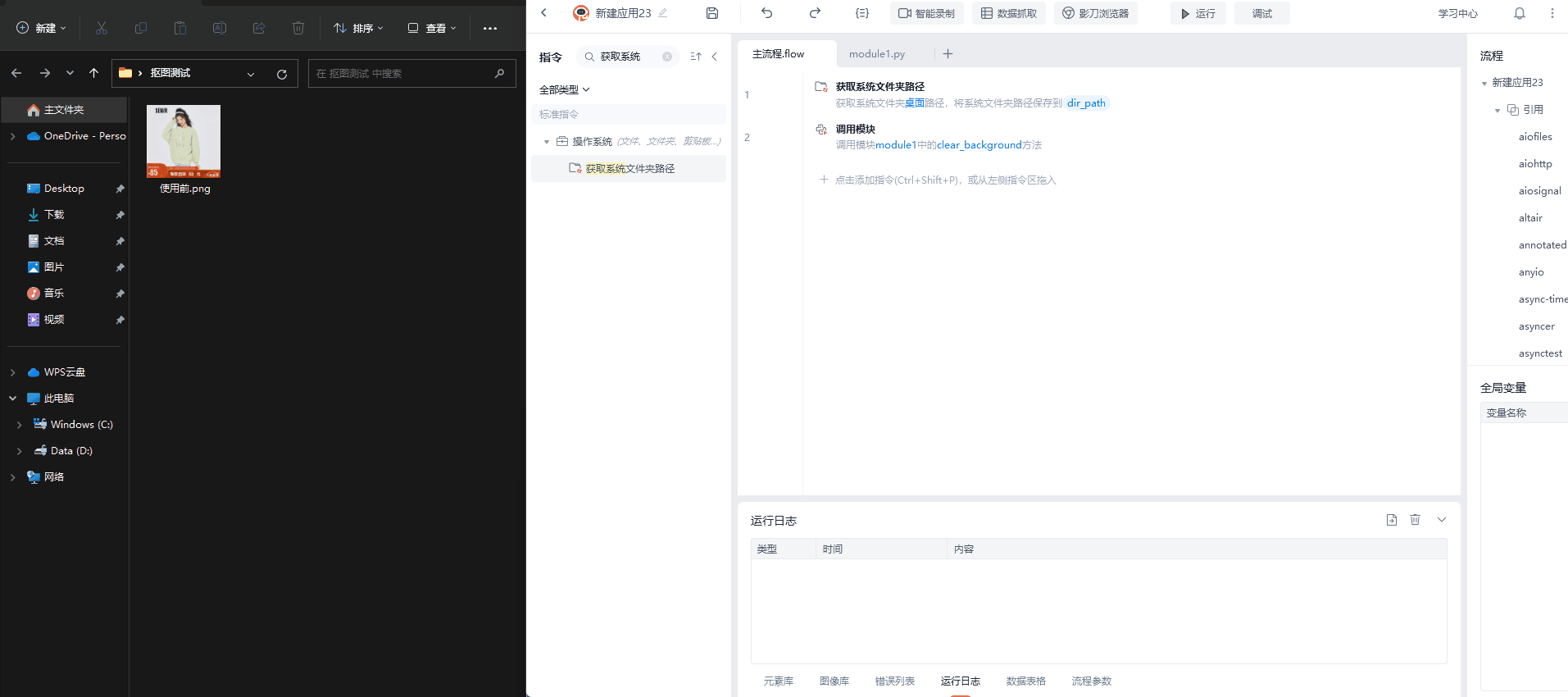Expand OneDrive in the navigation pane
Viewport: 1568px width, 697px height.
point(12,136)
